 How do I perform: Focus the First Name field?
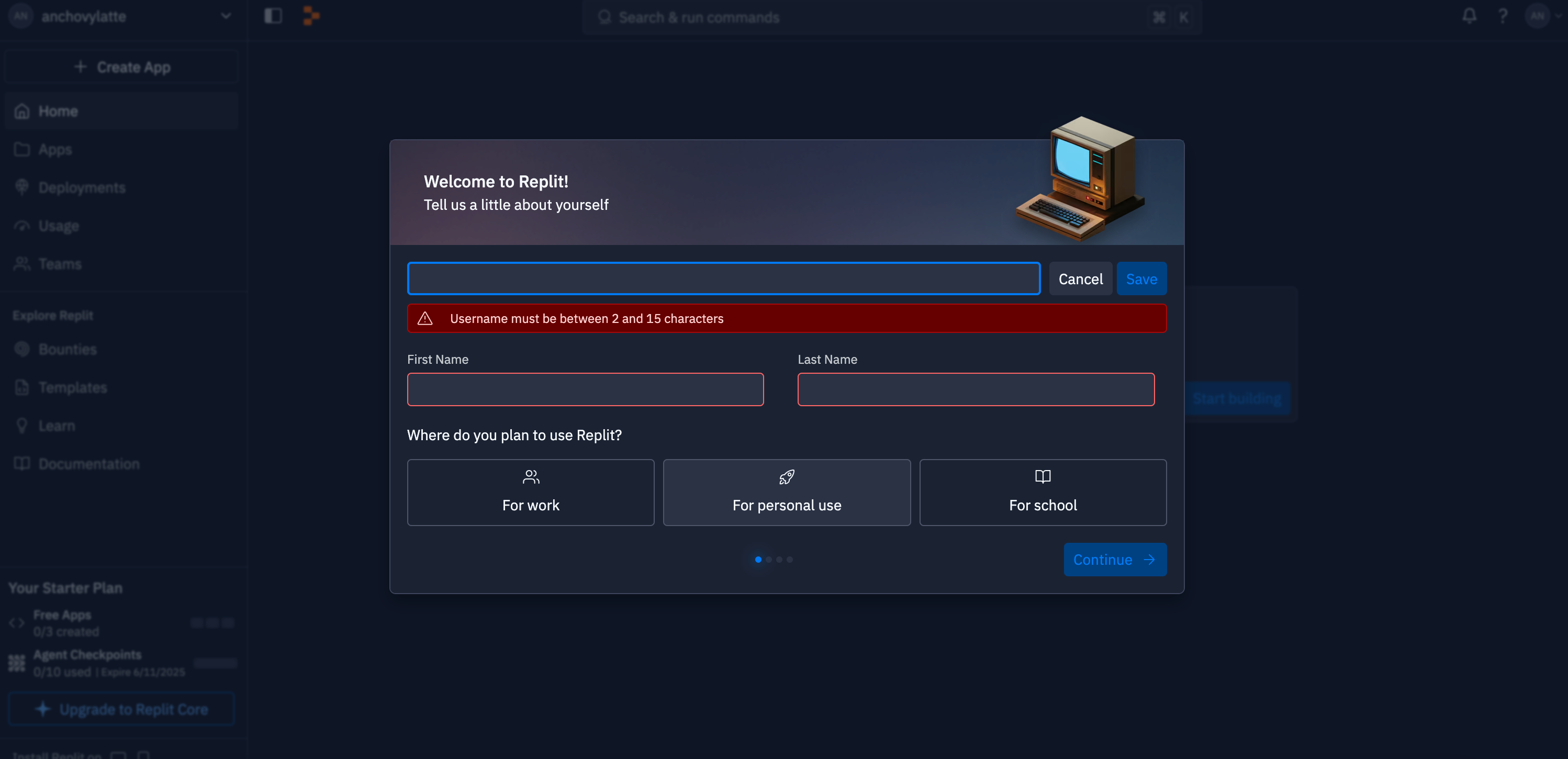(x=585, y=389)
